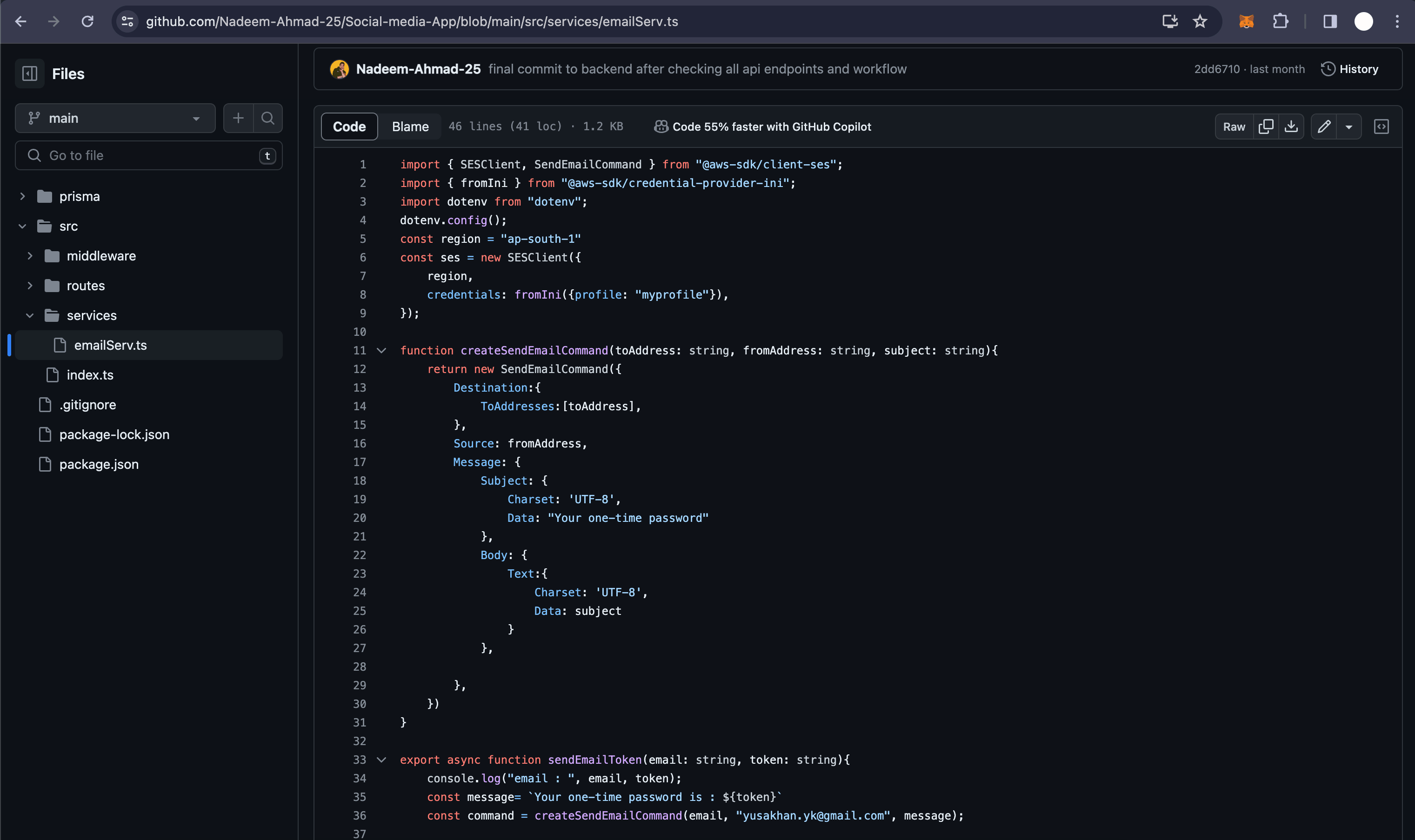Download raw file icon
Image resolution: width=1415 pixels, height=840 pixels.
pyautogui.click(x=1291, y=126)
